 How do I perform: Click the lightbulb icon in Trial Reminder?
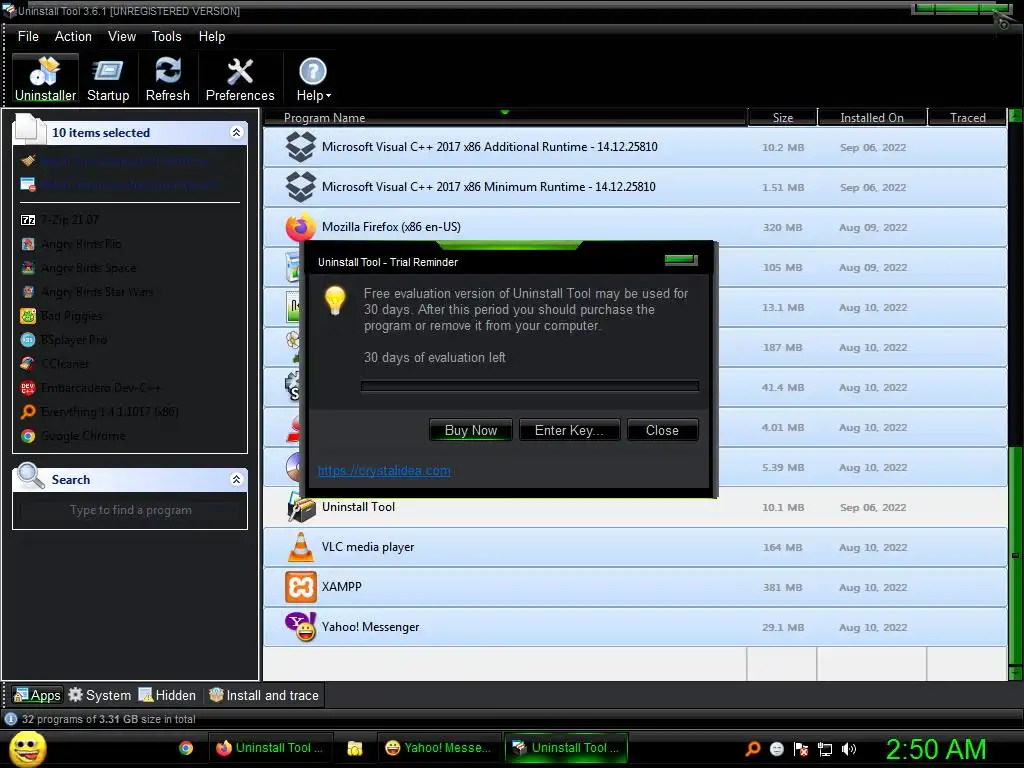pyautogui.click(x=335, y=301)
